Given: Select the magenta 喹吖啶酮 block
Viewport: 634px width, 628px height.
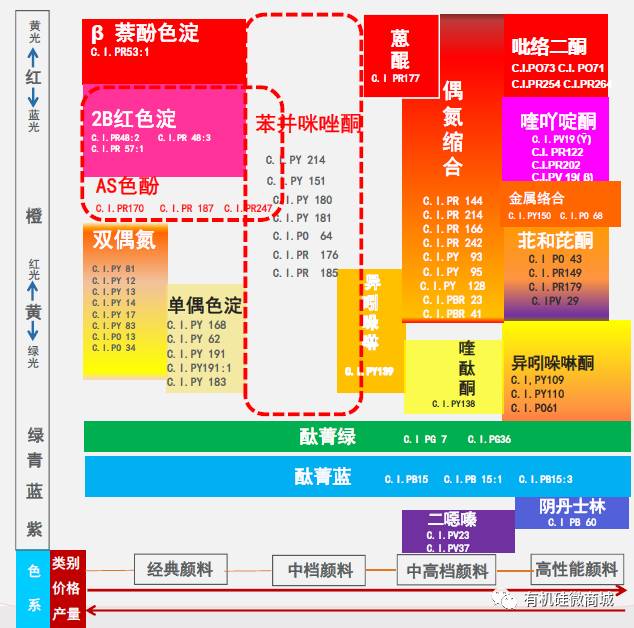Looking at the screenshot, I should click(x=556, y=141).
